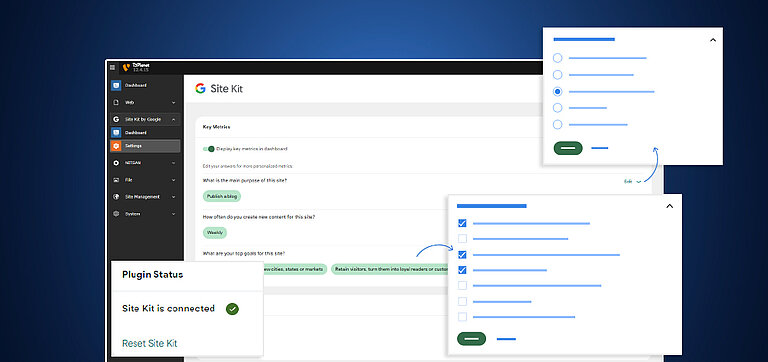Screen dimensions: 768x362
Task: Click the question What are your top goals
Action: 244,254
